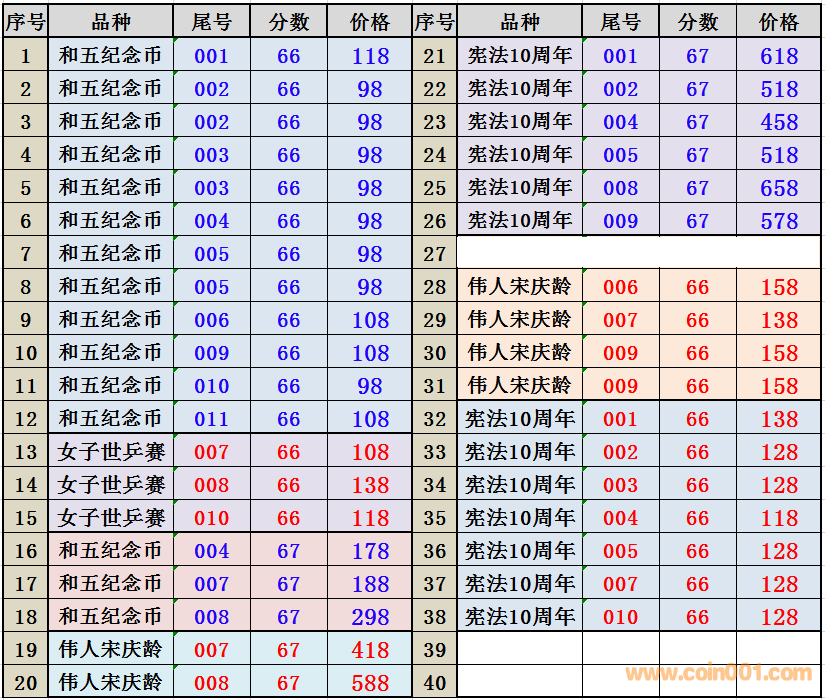Select price 418 for 伟人宋庆龄
The image size is (825, 700).
370,650
